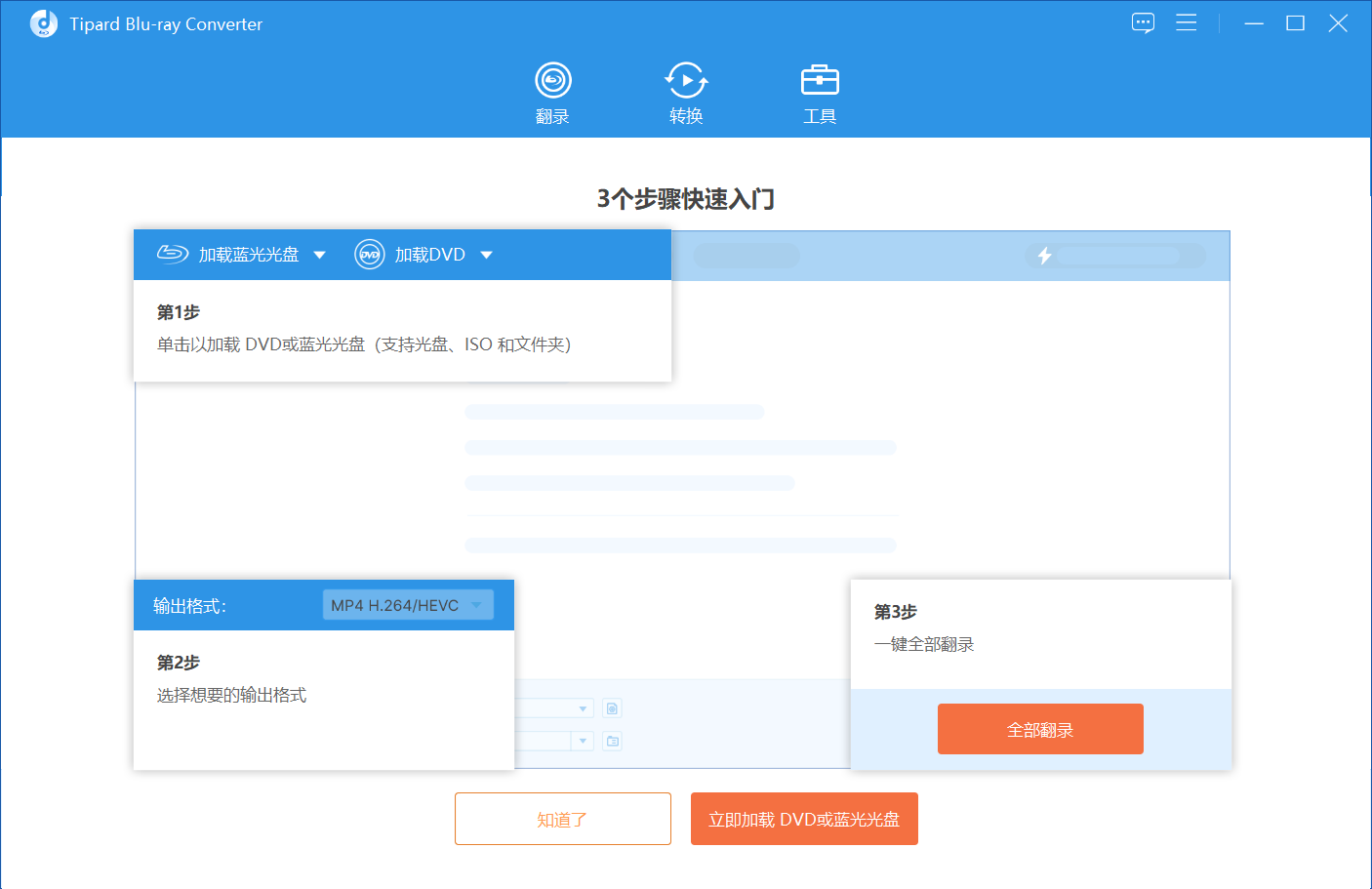Click the 第1步 heading text
The width and height of the screenshot is (1372, 889).
pos(179,312)
